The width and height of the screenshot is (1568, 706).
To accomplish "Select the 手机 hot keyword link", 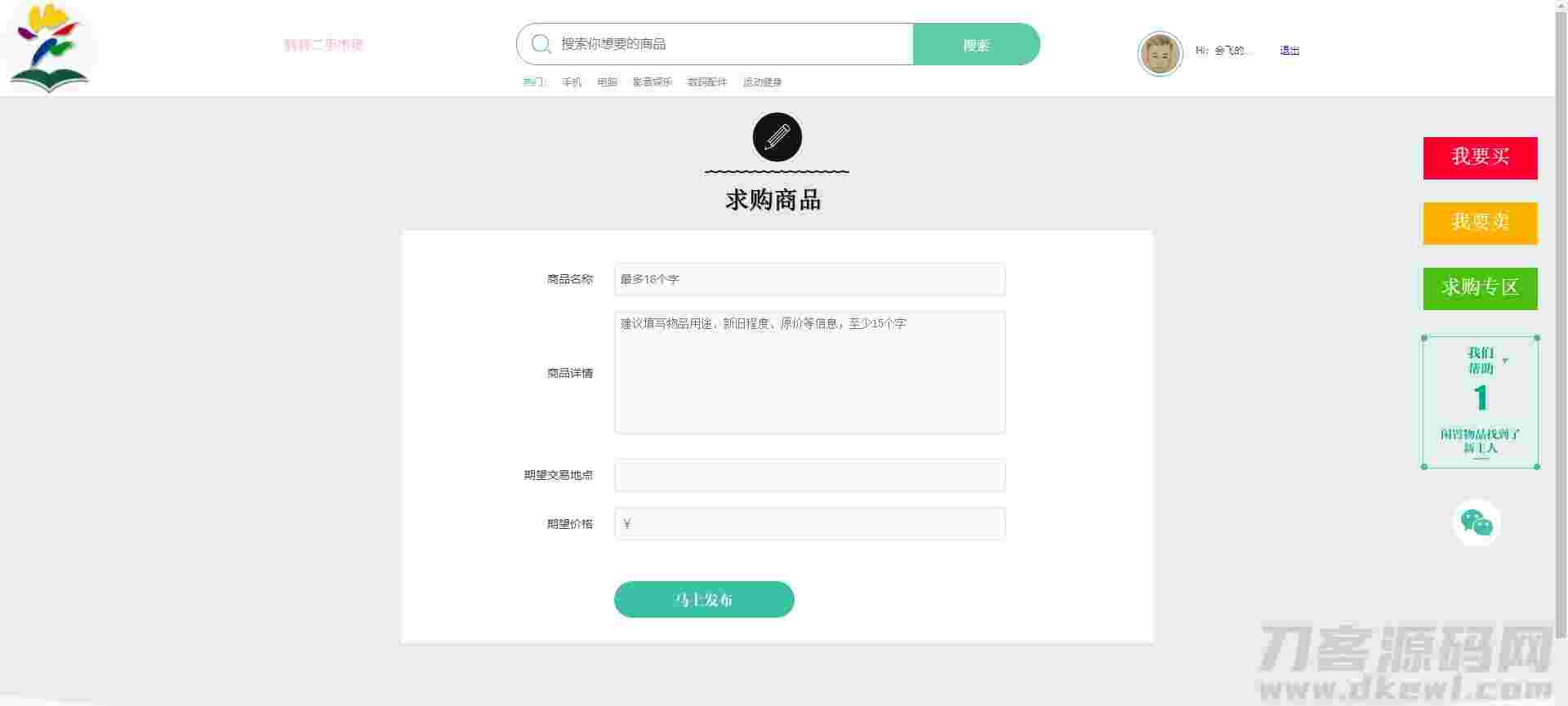I will pyautogui.click(x=572, y=82).
